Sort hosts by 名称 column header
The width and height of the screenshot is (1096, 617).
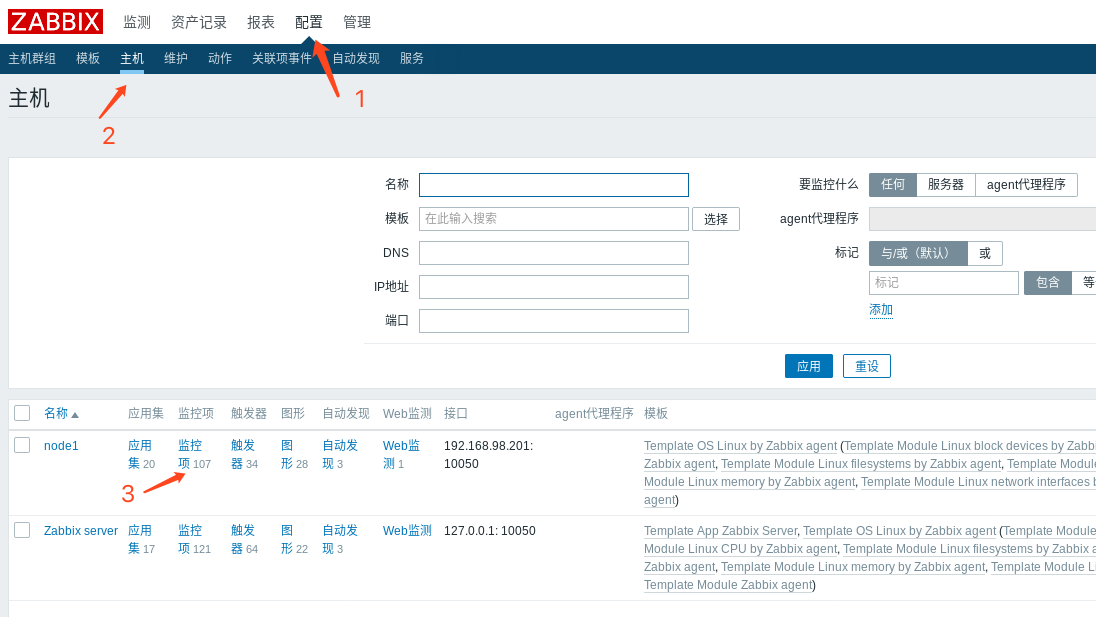56,413
